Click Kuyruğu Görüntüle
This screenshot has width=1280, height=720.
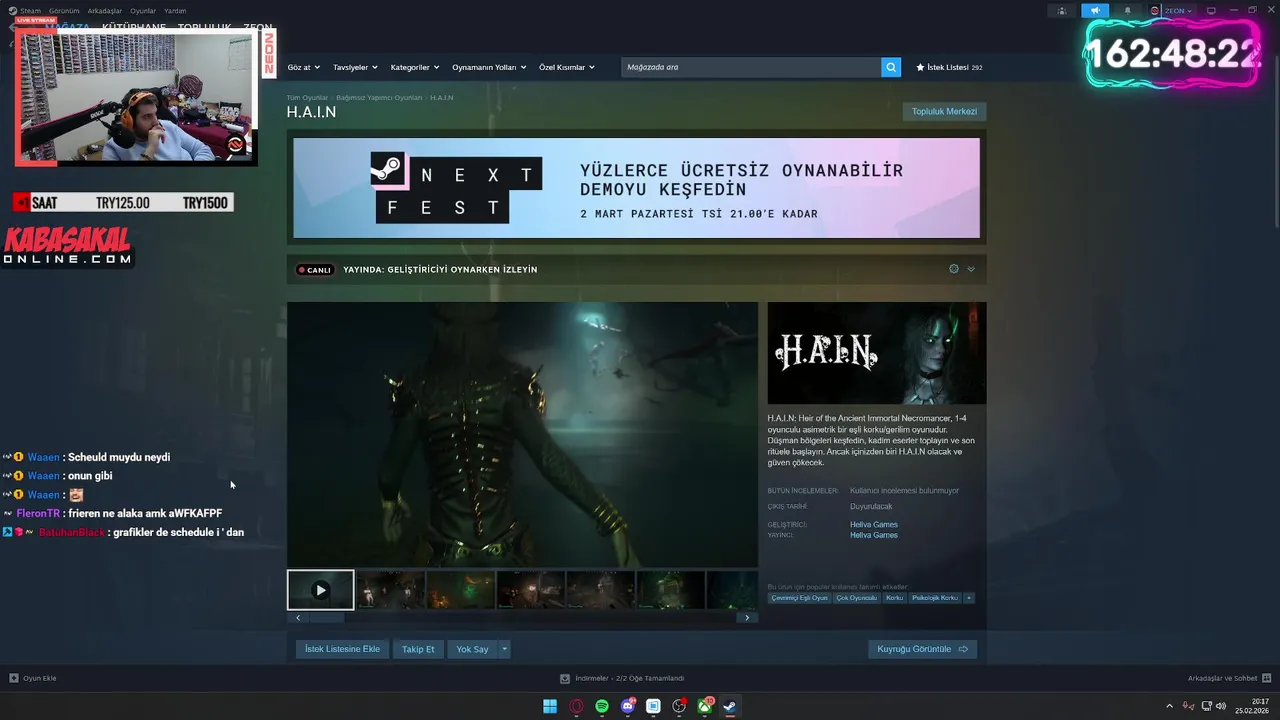[x=922, y=649]
